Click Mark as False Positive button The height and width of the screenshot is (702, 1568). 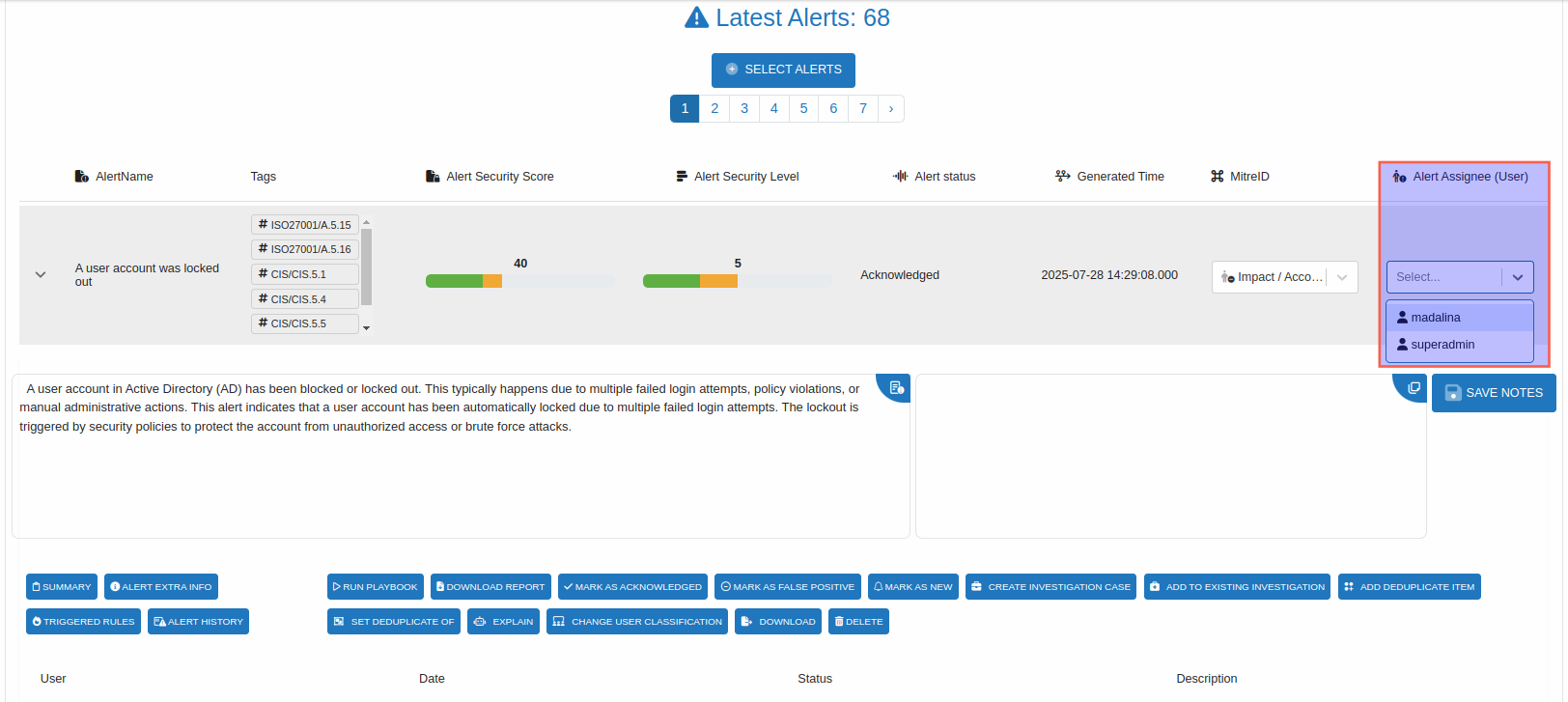[x=788, y=587]
